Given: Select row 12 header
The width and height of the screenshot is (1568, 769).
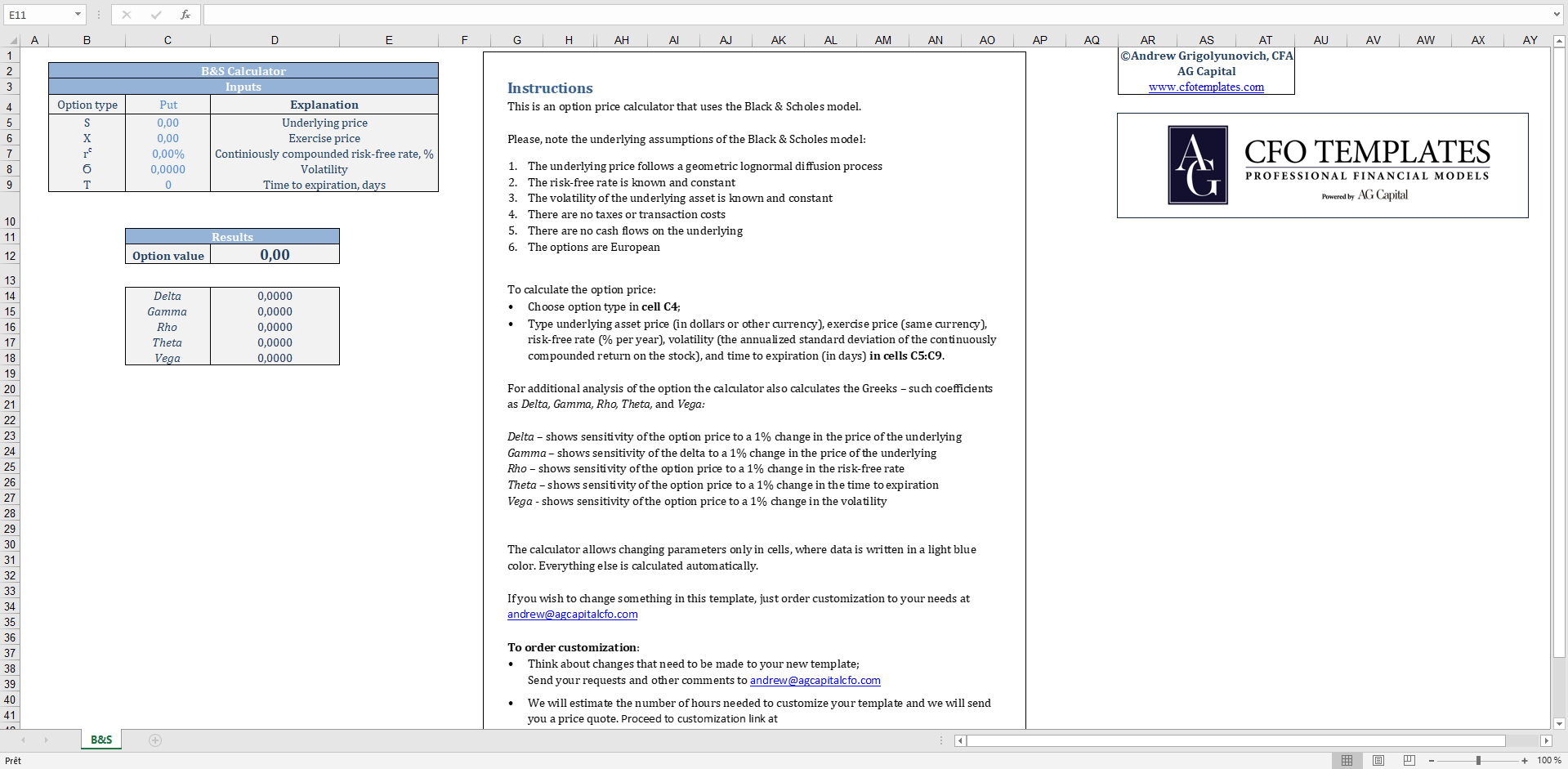Looking at the screenshot, I should point(10,256).
